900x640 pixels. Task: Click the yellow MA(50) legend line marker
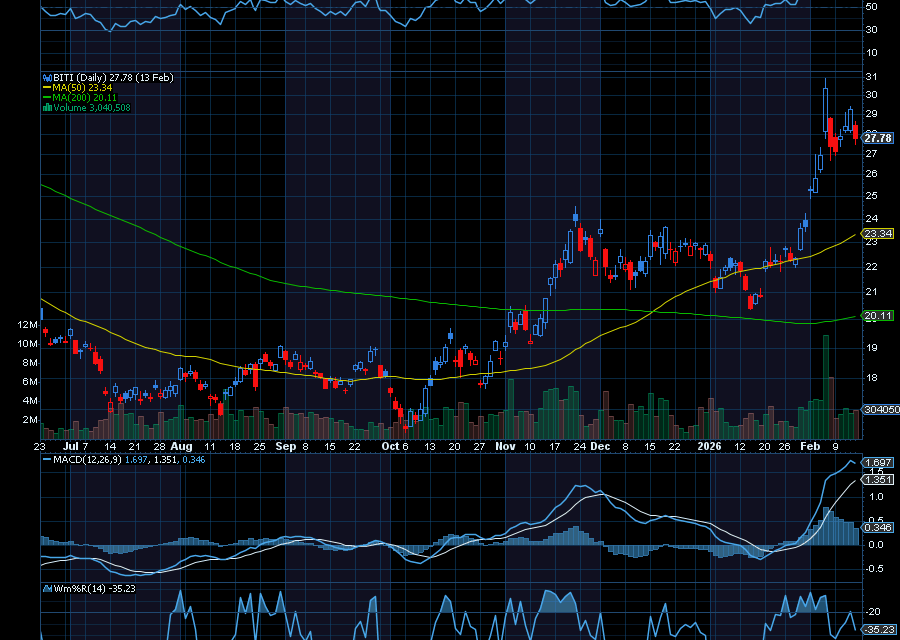[x=45, y=88]
